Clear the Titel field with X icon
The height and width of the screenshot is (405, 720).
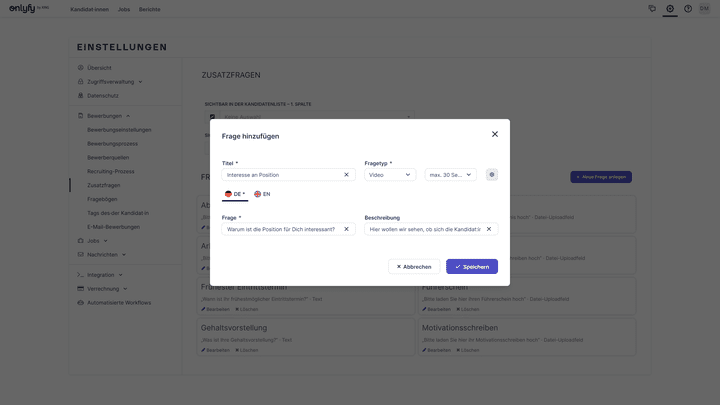coord(346,175)
